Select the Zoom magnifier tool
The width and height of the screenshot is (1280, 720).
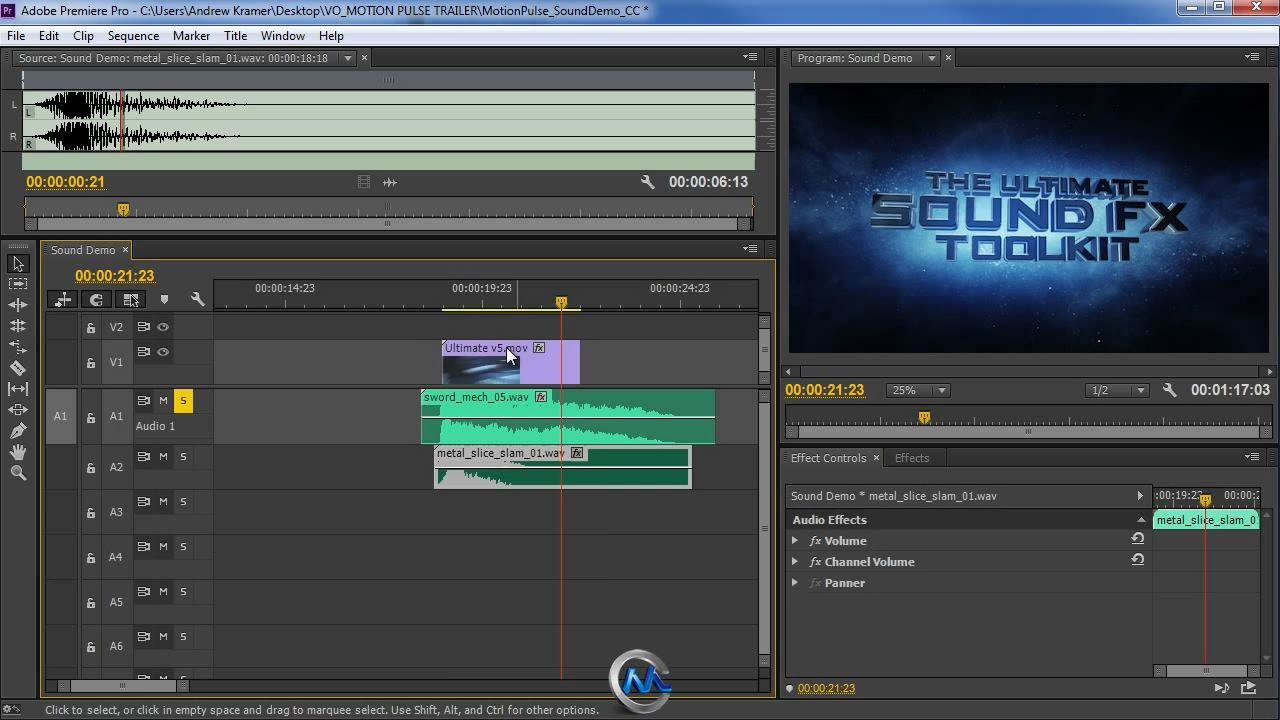click(18, 473)
